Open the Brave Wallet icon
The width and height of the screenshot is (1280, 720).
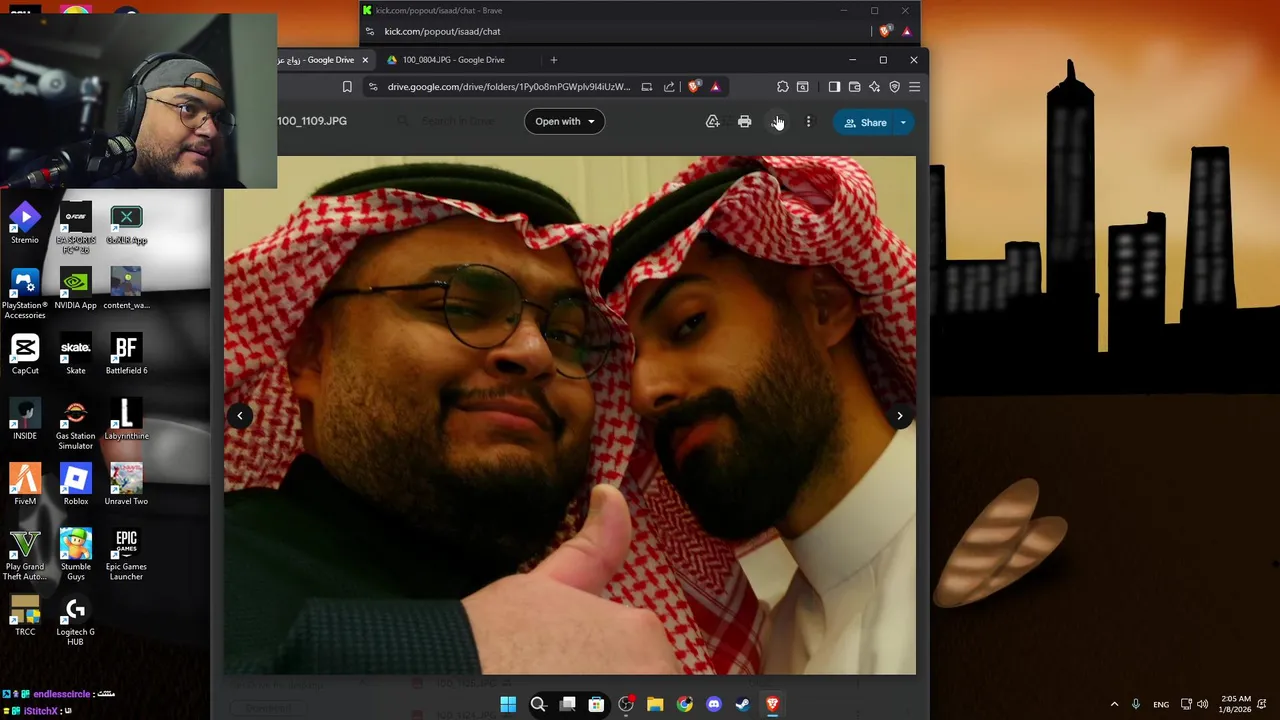854,87
